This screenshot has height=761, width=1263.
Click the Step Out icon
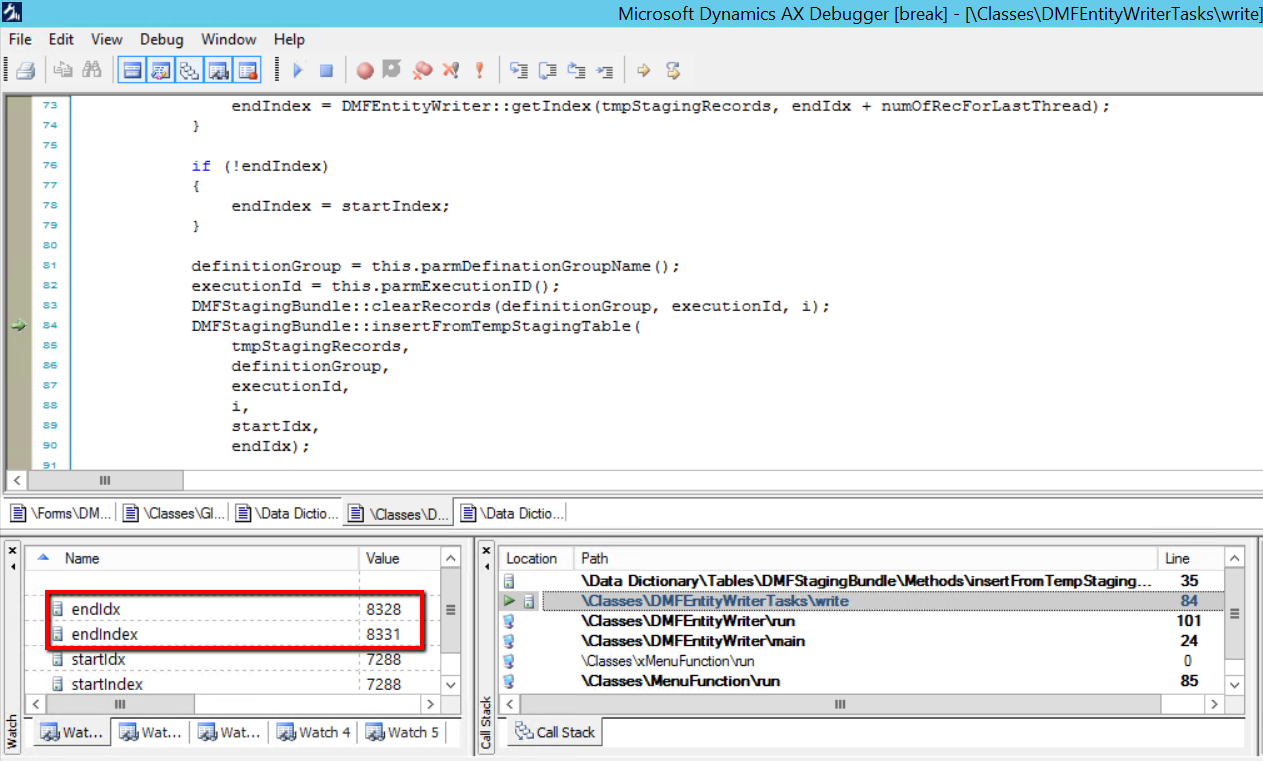(x=576, y=70)
